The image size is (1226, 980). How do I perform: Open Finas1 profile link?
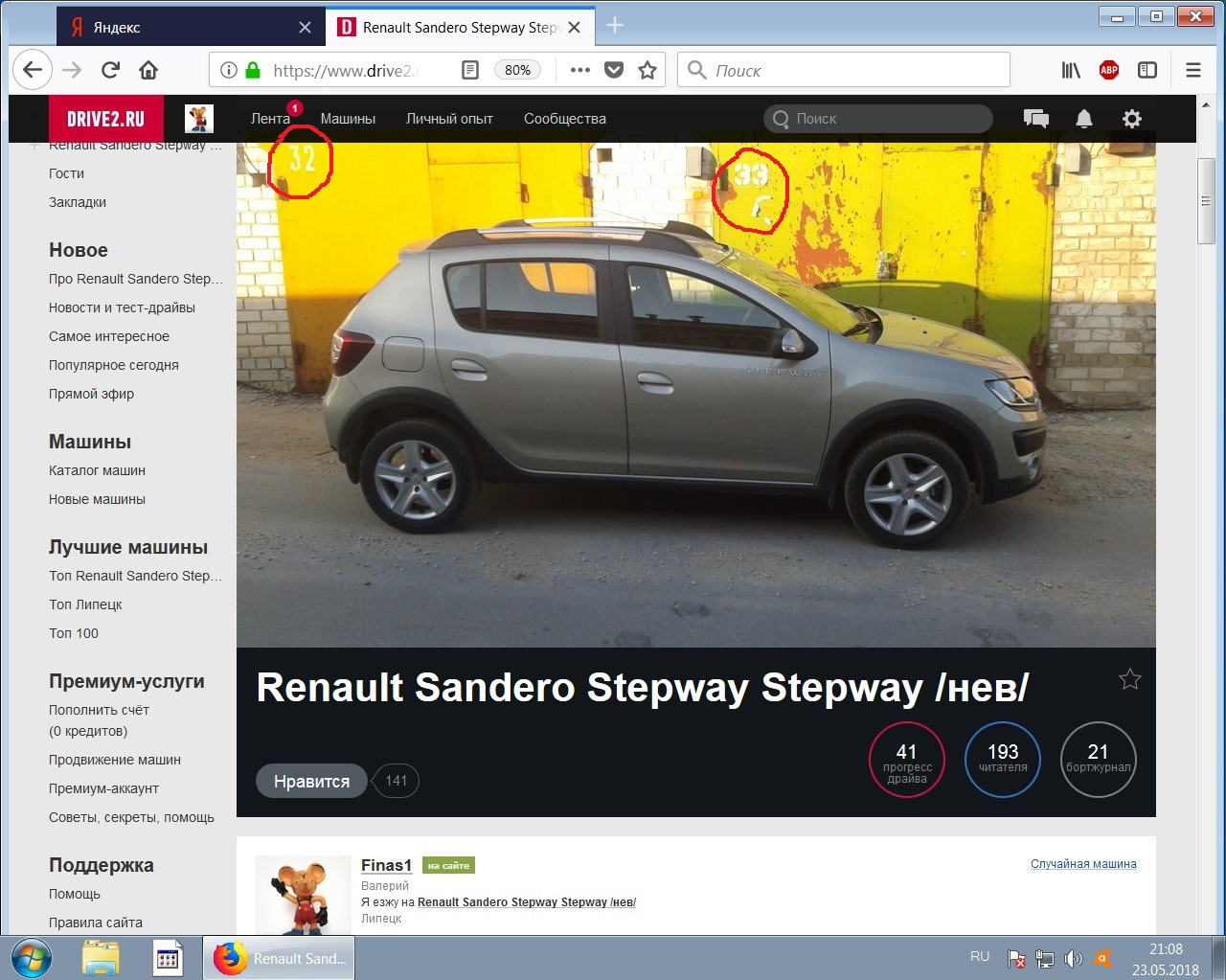click(x=386, y=865)
